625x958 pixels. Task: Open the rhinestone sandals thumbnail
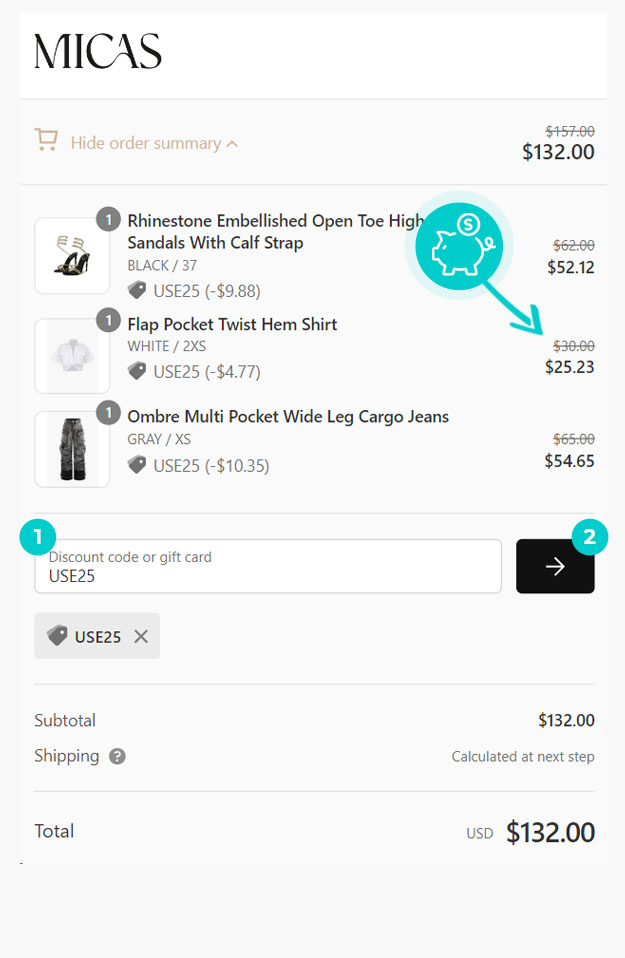click(72, 256)
